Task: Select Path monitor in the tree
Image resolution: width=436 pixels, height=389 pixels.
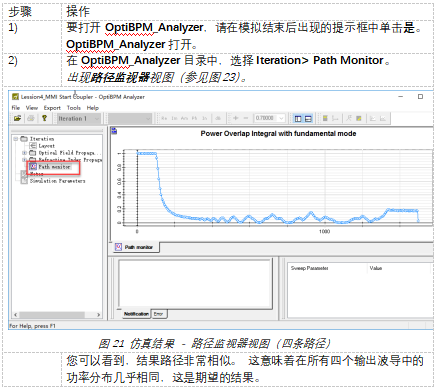Action: tap(54, 167)
